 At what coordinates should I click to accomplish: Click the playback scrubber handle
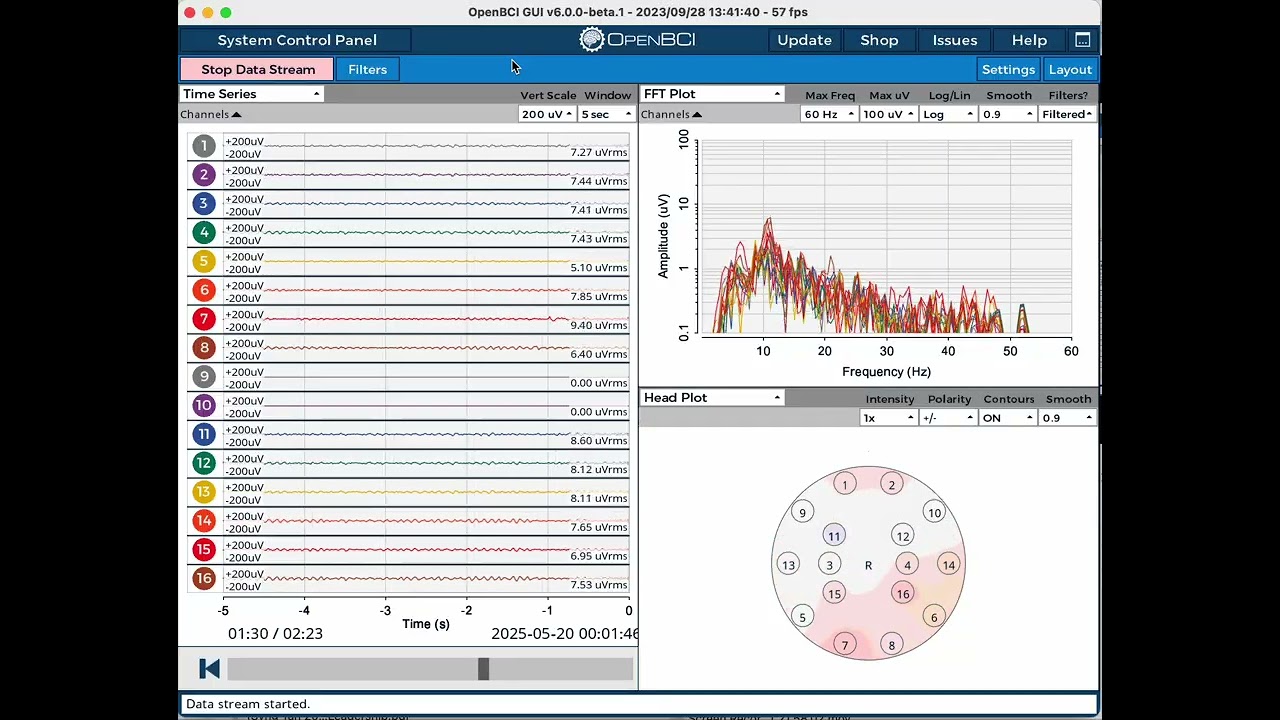tap(483, 669)
